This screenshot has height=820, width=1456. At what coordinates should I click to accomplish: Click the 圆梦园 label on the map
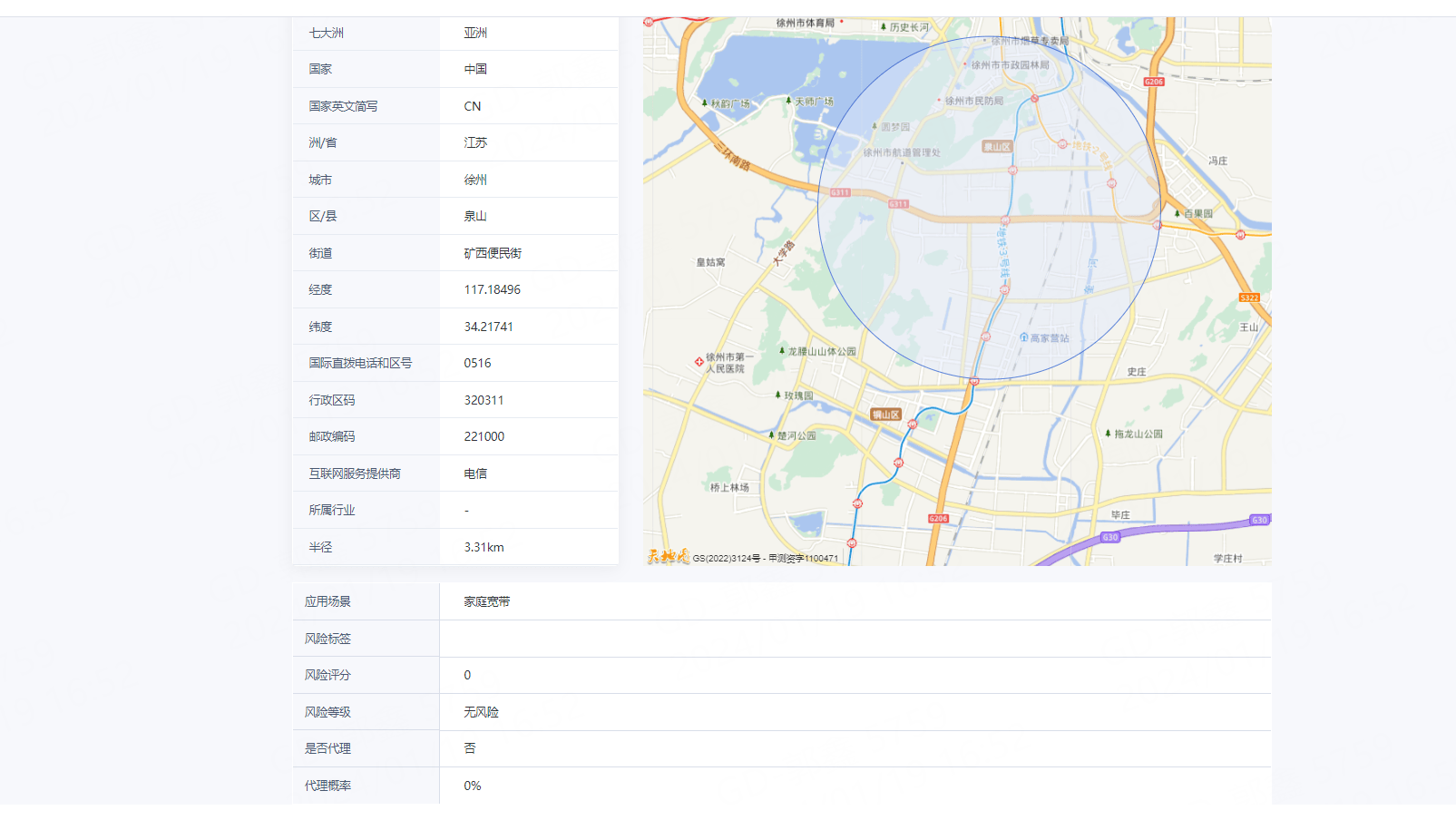[895, 127]
